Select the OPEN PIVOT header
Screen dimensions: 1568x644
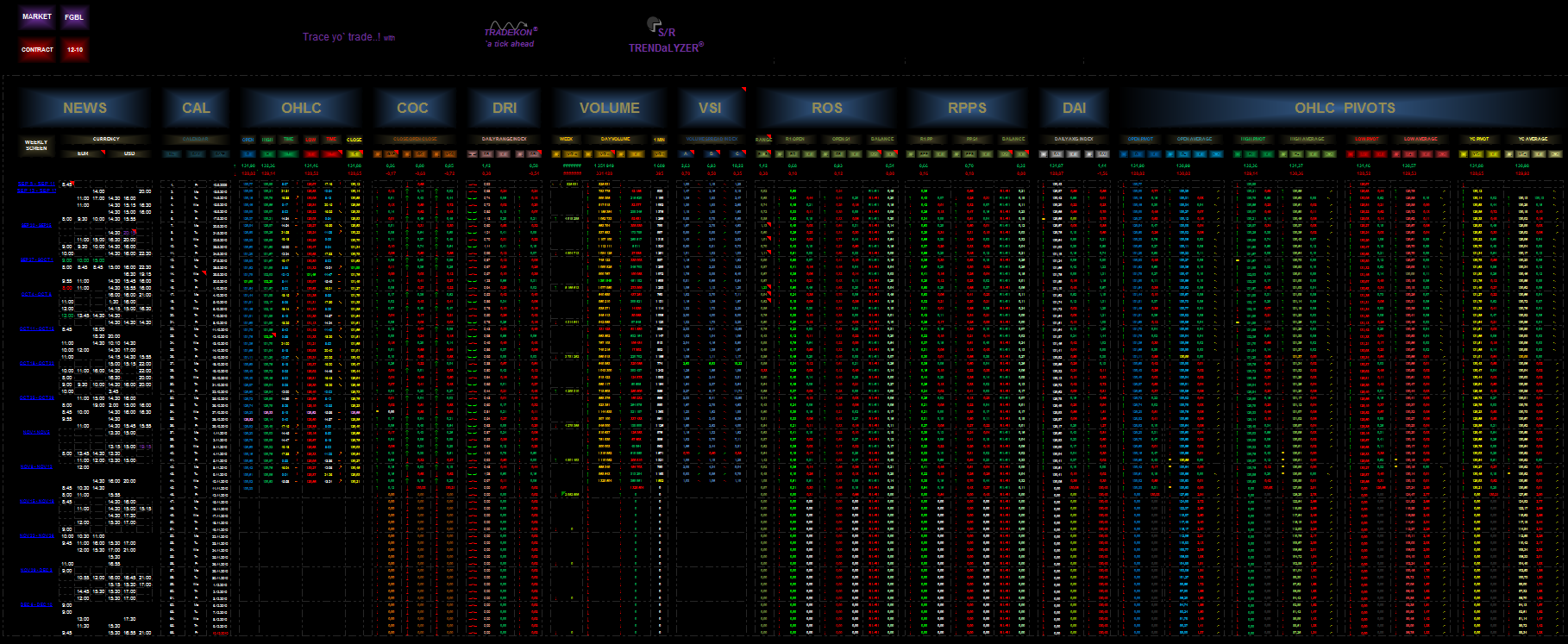(x=1140, y=139)
